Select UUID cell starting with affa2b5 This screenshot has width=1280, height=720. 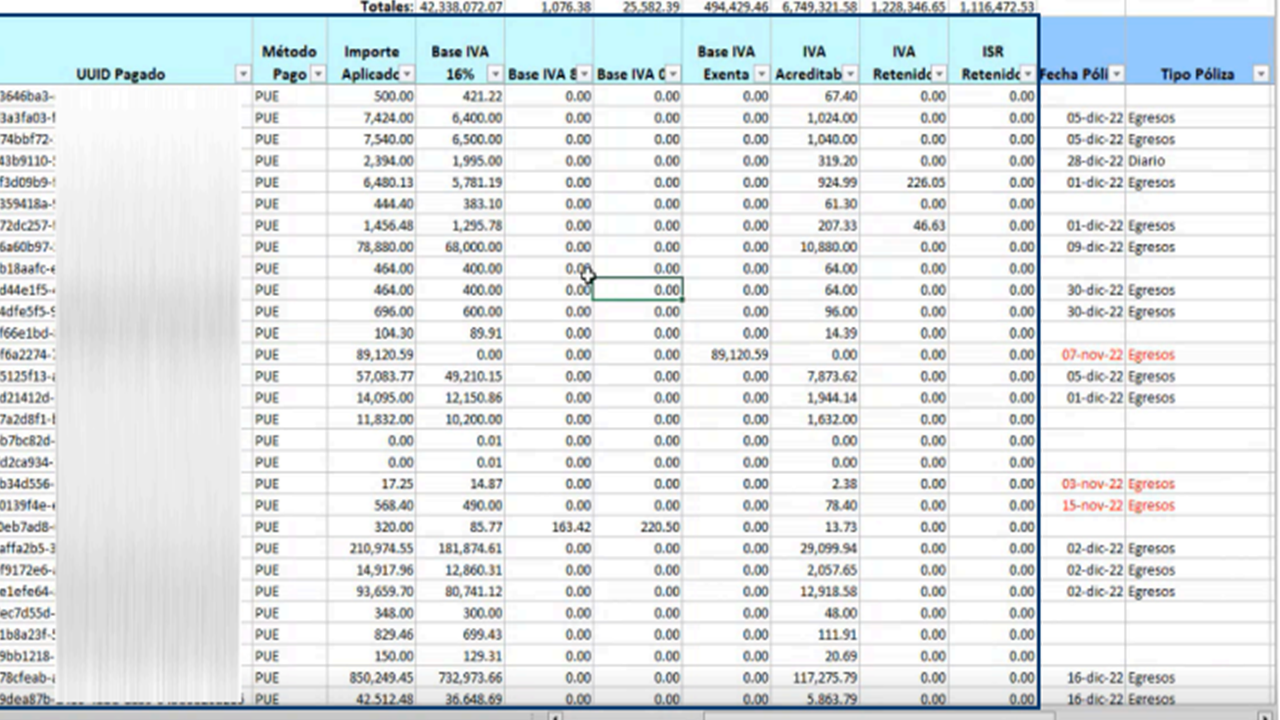[125, 549]
